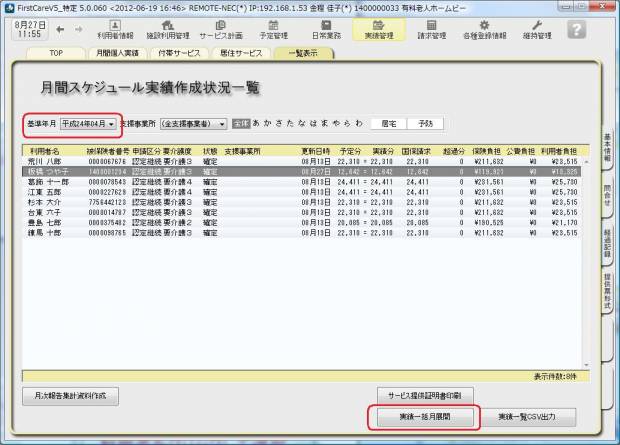Click the 維持管理 wrench icon
Viewport: 620px width, 445px height.
click(537, 28)
